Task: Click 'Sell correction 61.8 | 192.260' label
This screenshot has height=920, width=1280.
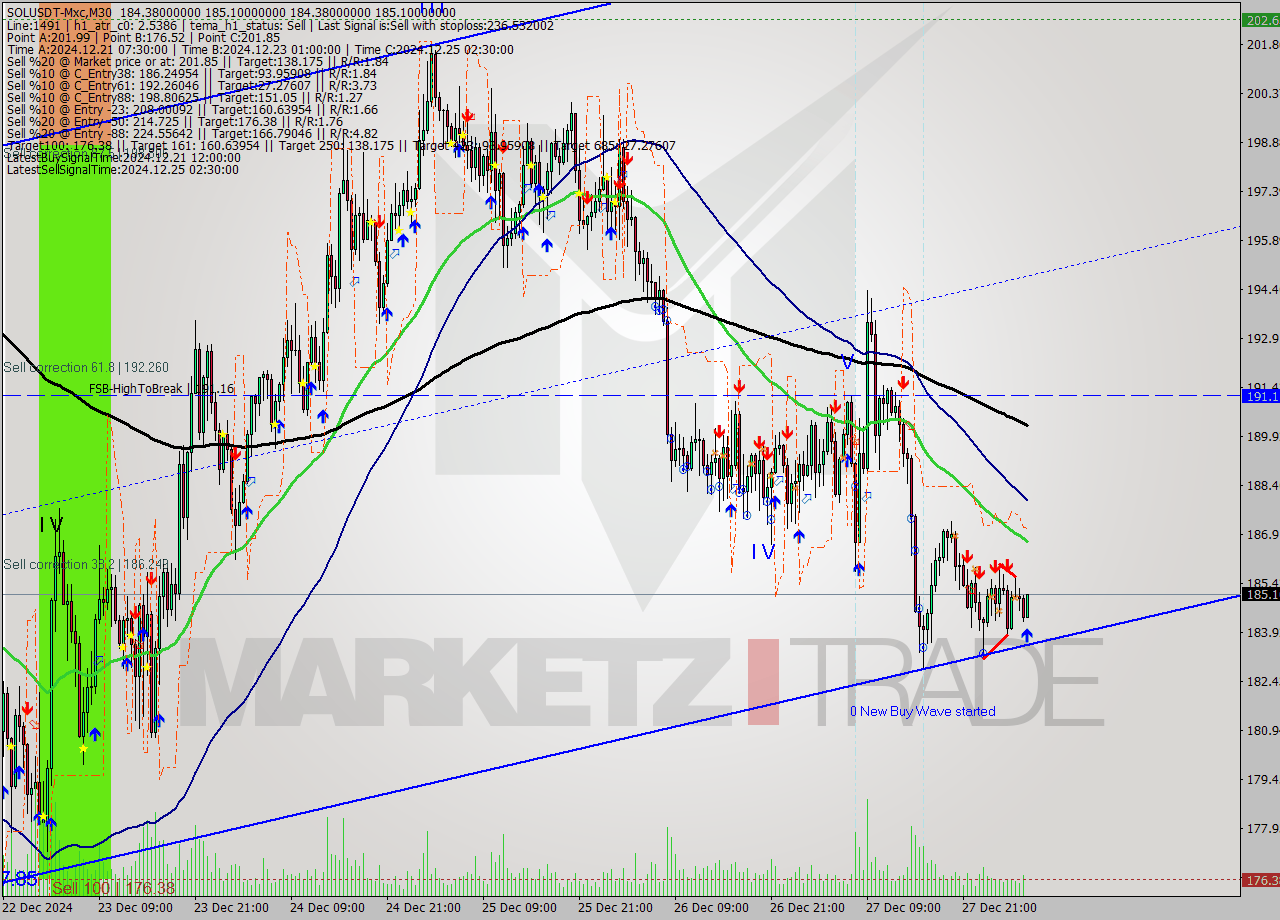Action: pos(86,367)
